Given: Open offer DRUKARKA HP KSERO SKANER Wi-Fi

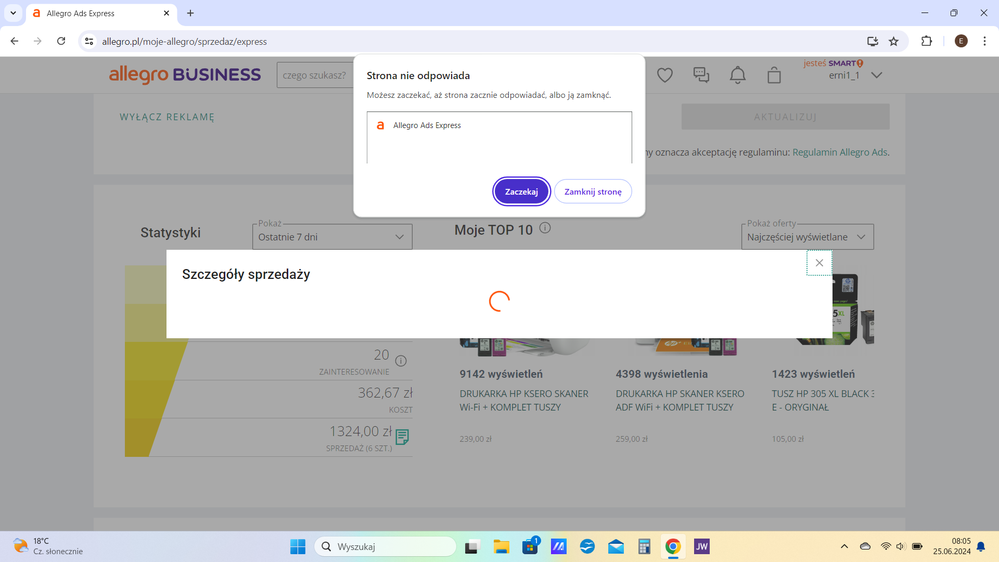Looking at the screenshot, I should 524,400.
